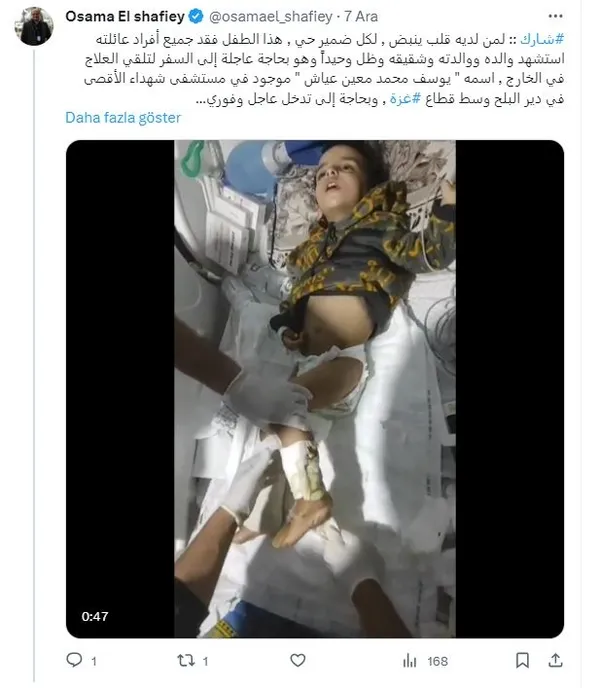600x688 pixels.
Task: Click the #غزة hashtag
Action: click(405, 98)
